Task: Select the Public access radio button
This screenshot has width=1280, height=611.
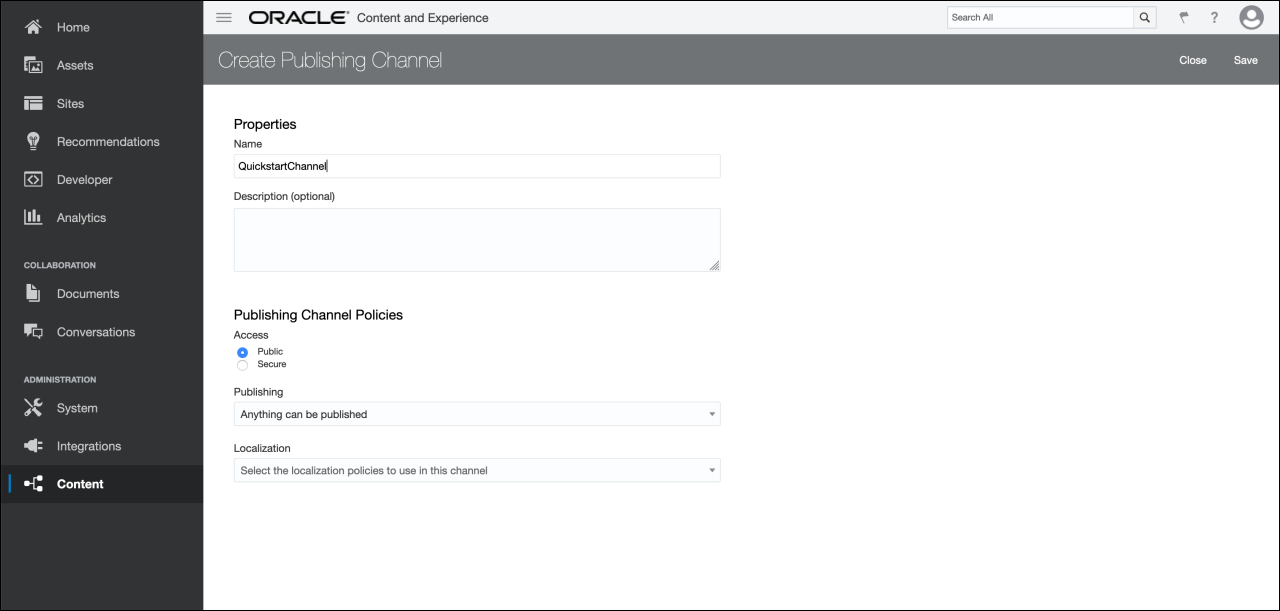Action: coord(242,352)
